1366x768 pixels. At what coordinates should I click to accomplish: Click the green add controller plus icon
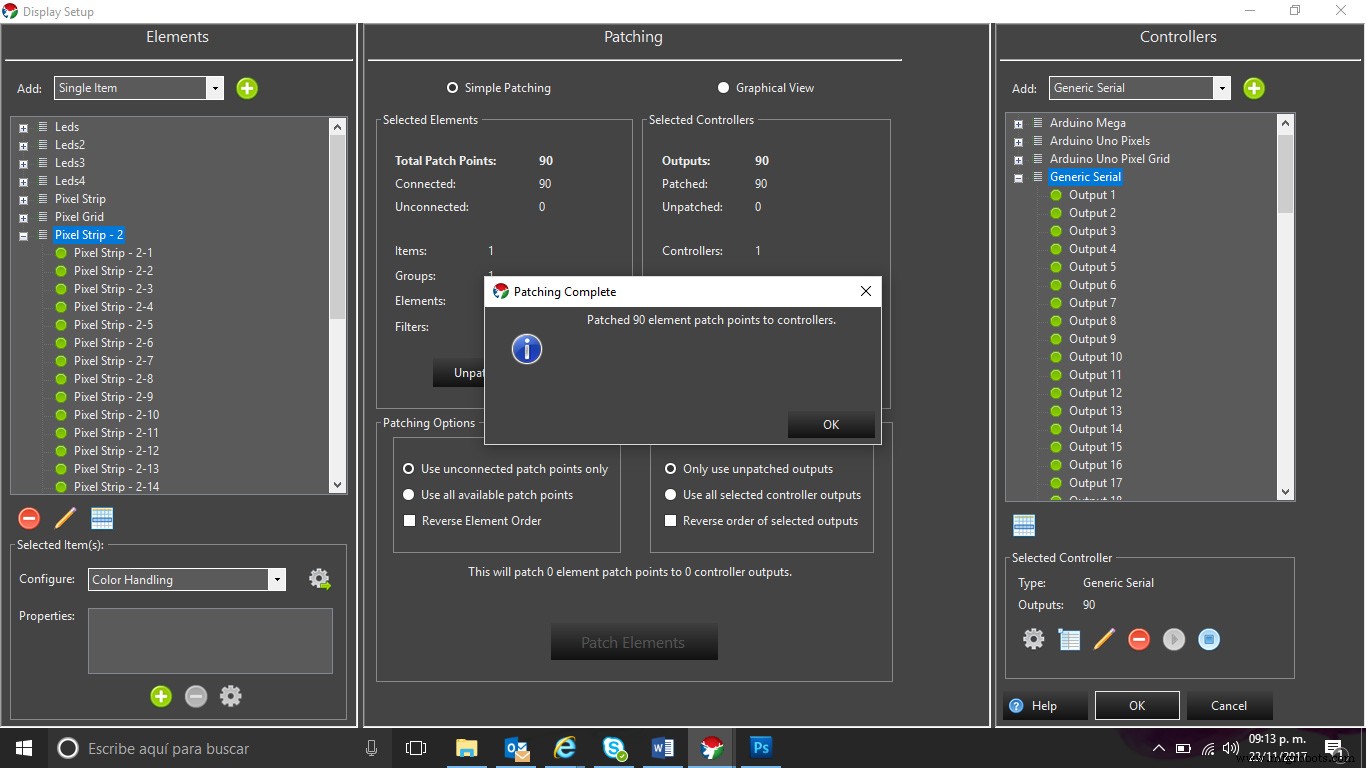(1253, 88)
